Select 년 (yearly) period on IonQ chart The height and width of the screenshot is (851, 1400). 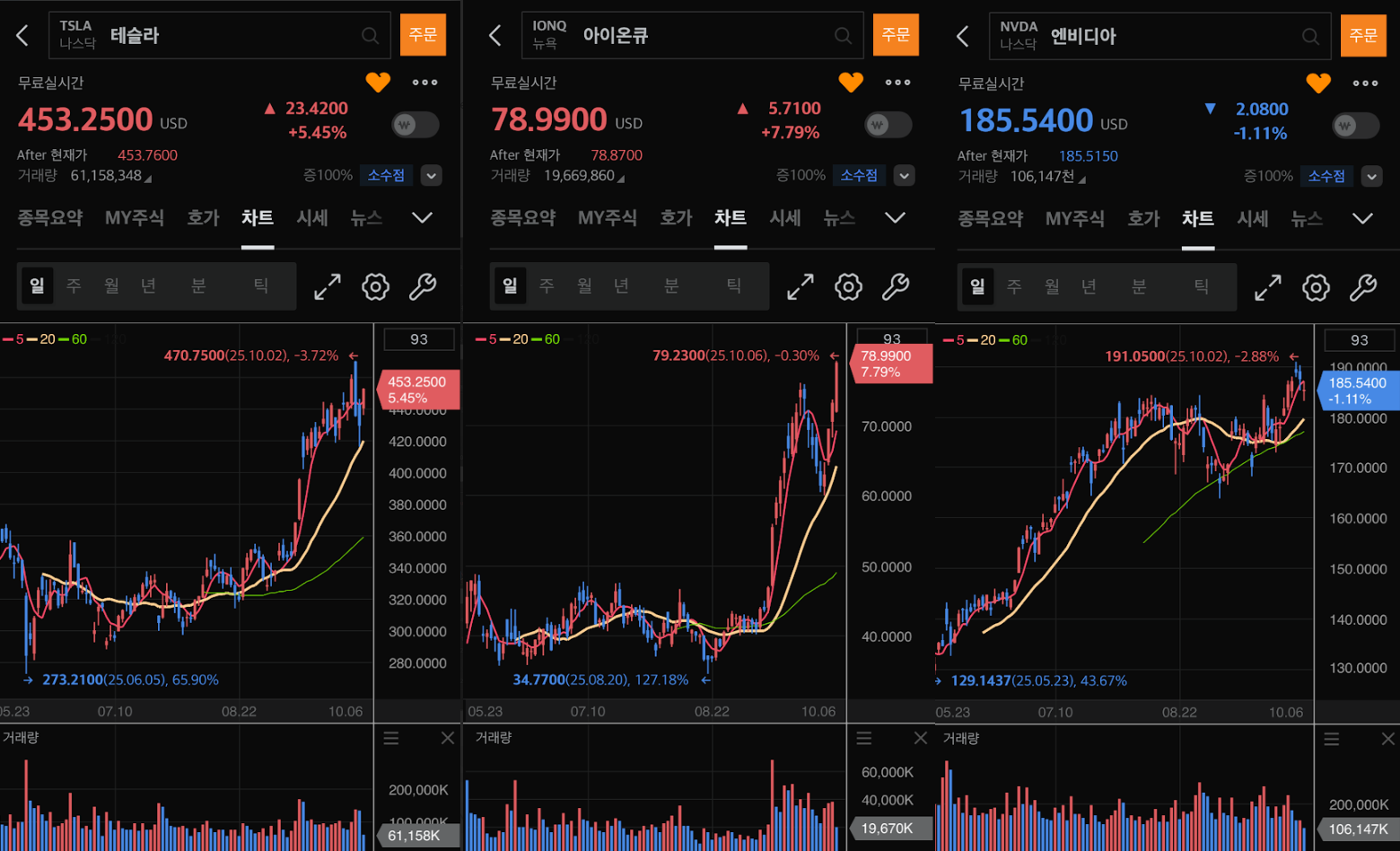621,285
